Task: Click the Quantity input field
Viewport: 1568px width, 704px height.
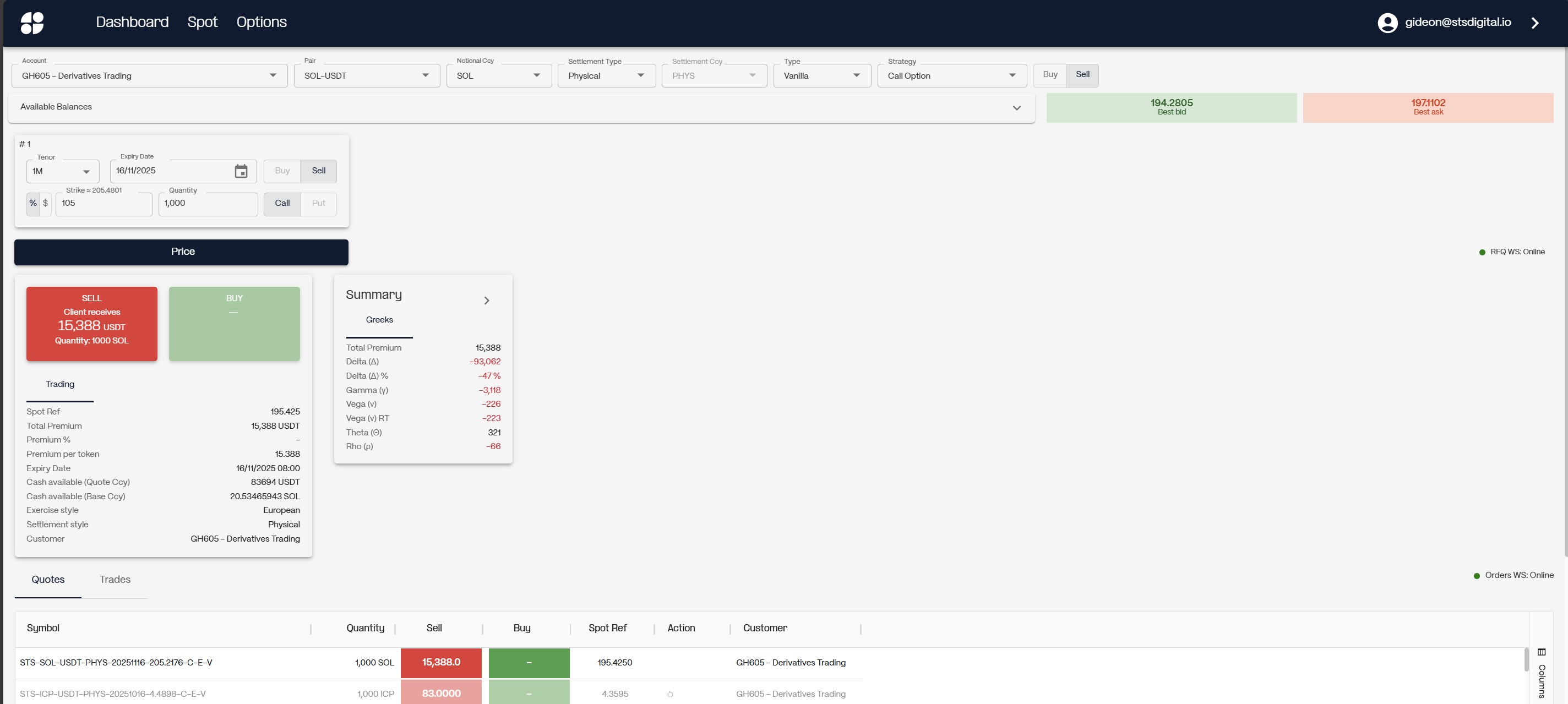Action: click(x=208, y=204)
